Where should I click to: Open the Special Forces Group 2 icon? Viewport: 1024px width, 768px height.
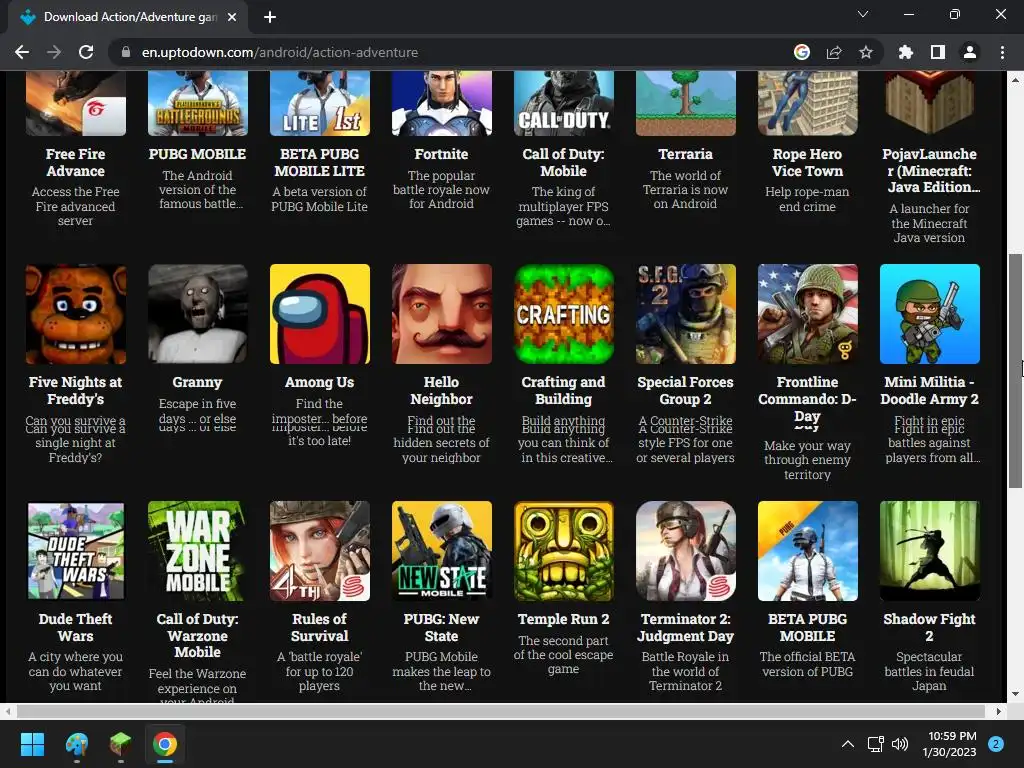pyautogui.click(x=686, y=314)
